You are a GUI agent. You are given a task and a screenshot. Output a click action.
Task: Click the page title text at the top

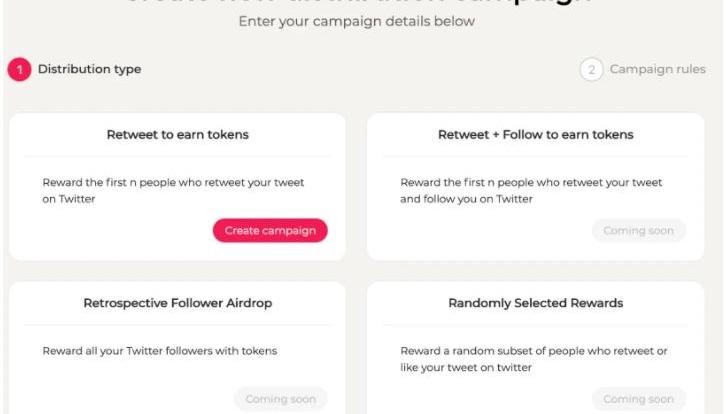[362, 3]
